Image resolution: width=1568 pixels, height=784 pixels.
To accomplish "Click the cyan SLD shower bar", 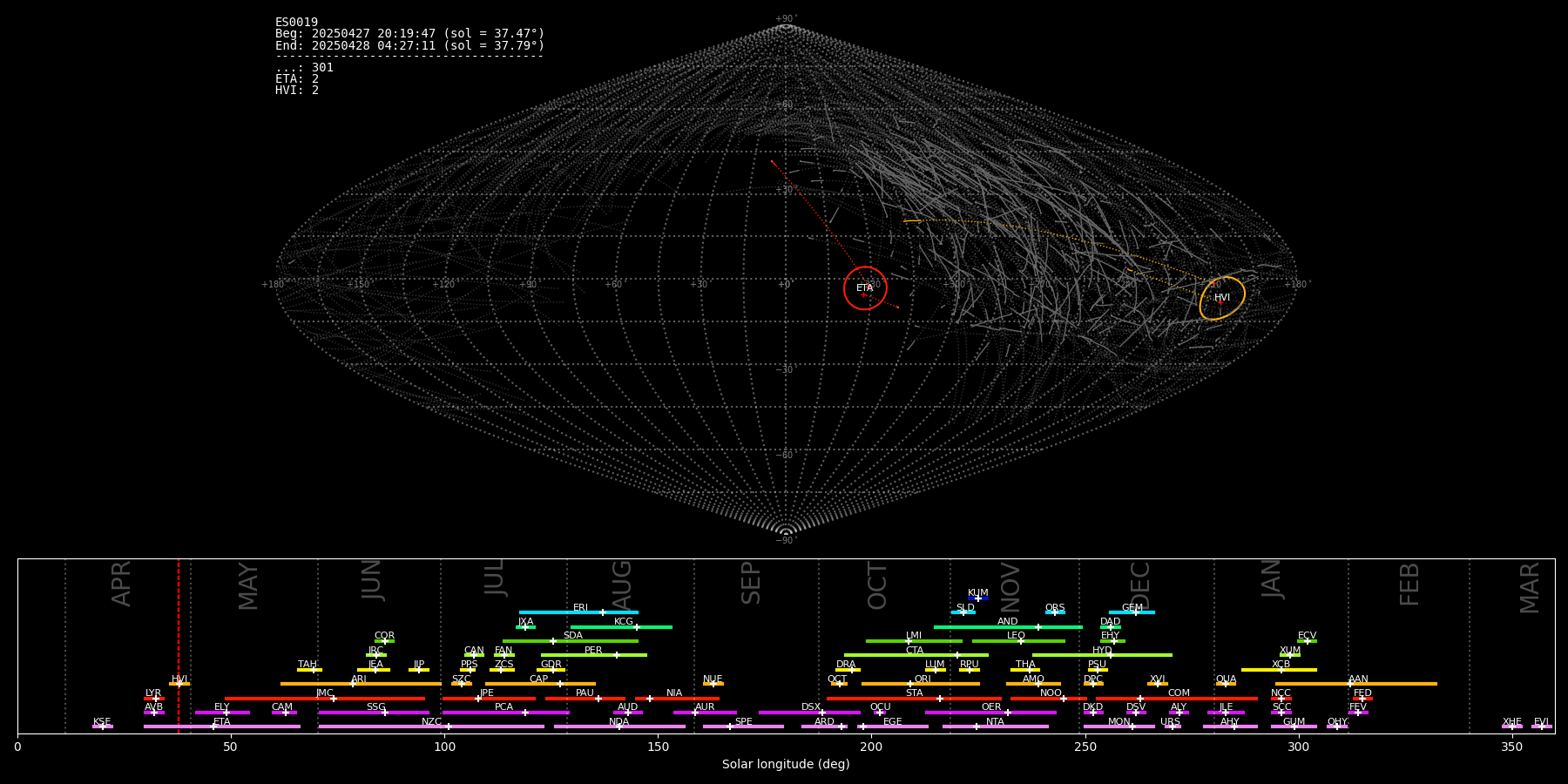I will [x=963, y=612].
